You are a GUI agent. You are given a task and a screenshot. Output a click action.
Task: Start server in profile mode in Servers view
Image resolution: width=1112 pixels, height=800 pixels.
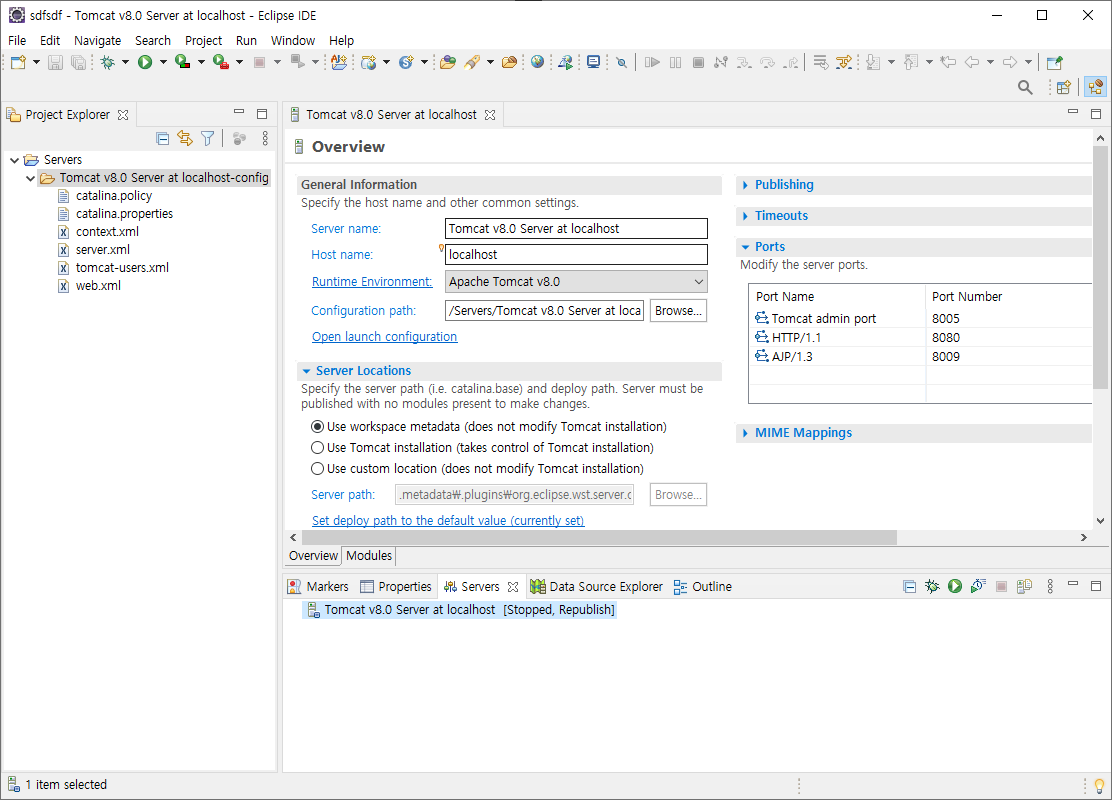(978, 586)
